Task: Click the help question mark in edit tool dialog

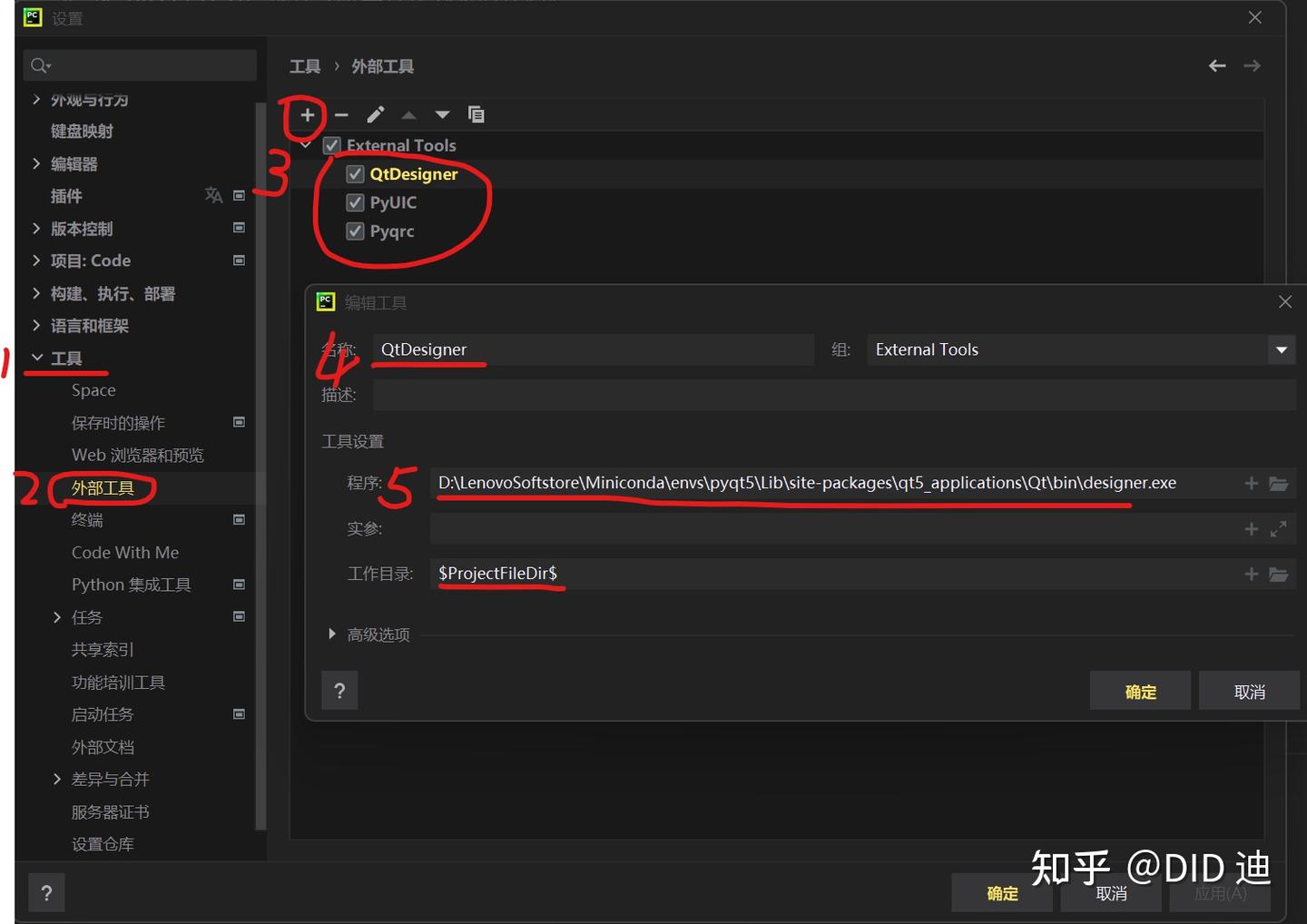Action: click(x=339, y=690)
